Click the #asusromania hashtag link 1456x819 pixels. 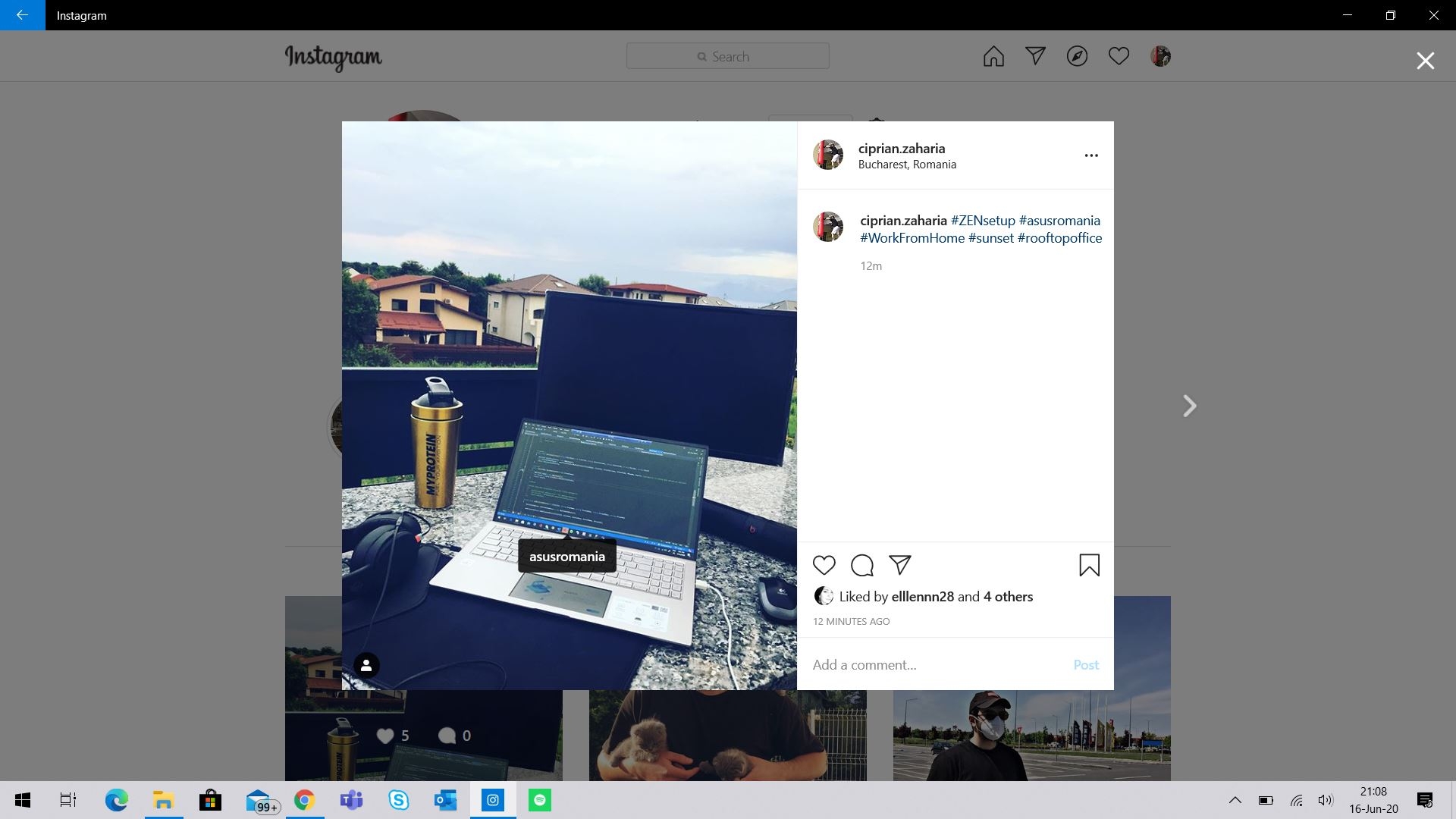click(1059, 221)
